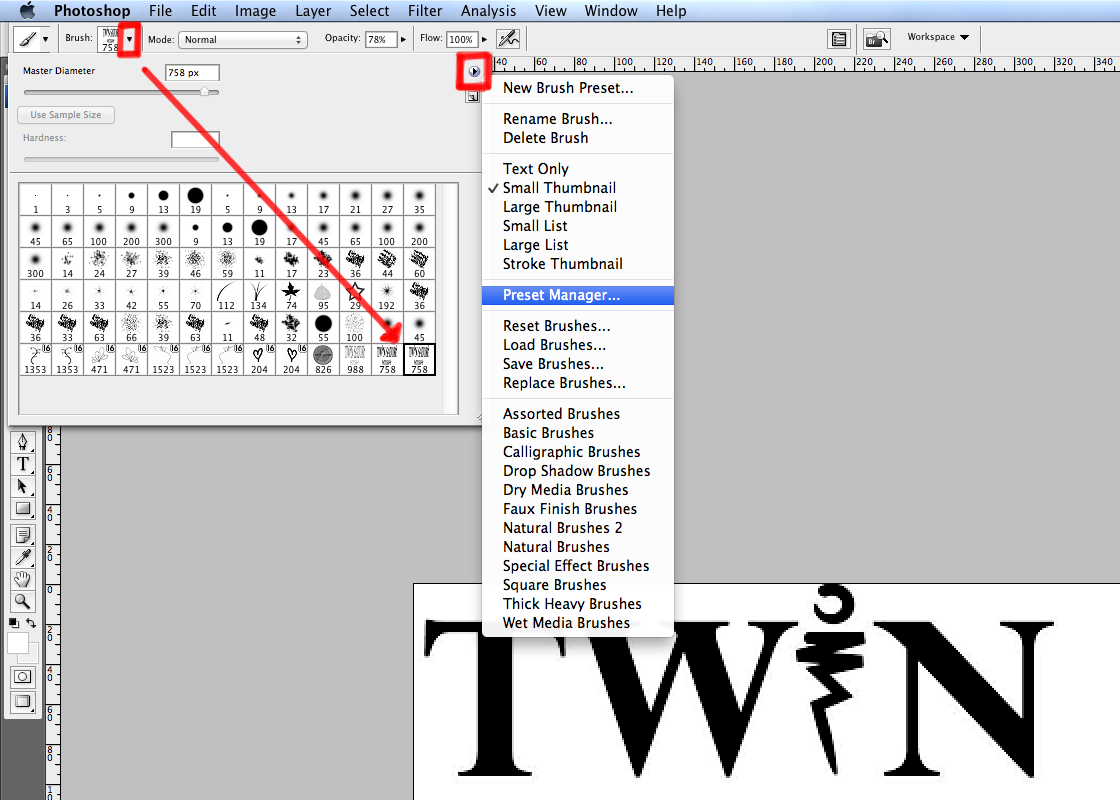Reset to default foreground and background colors

click(14, 623)
